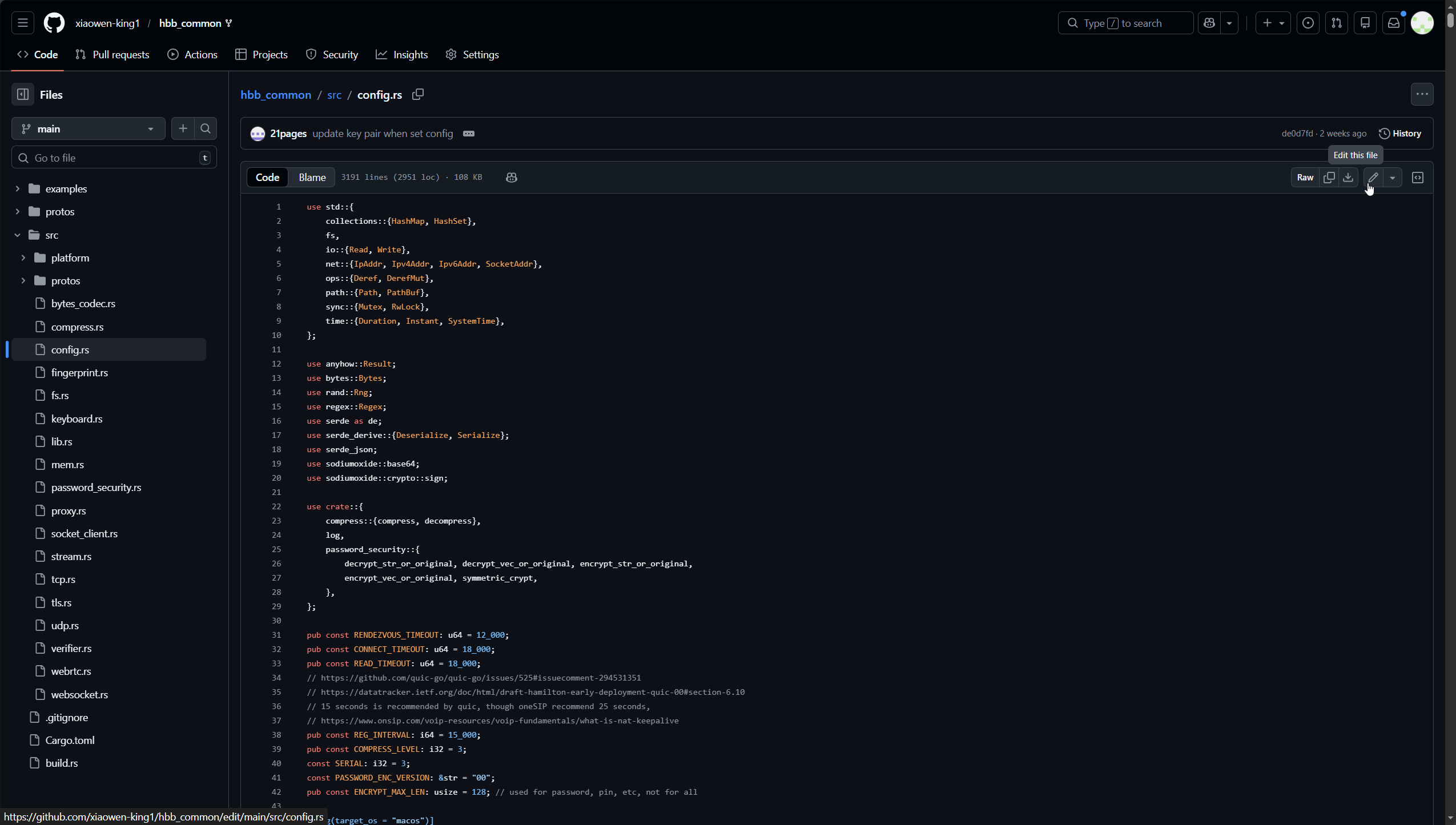Open the Pull requests tab
Viewport: 1456px width, 825px height.
tap(112, 55)
